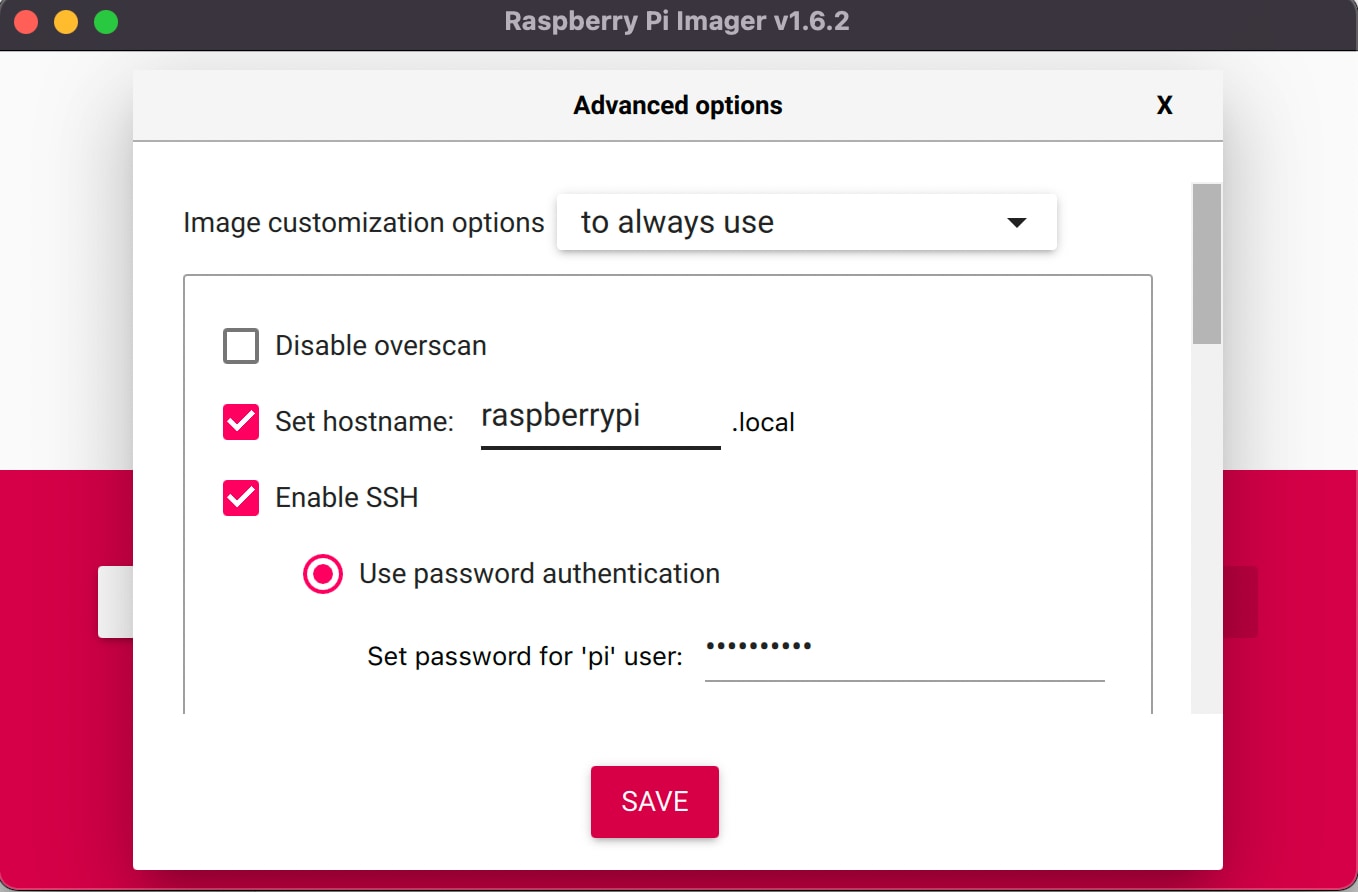Click the Enable SSH label
Screen dimensions: 1358x892
pos(345,497)
